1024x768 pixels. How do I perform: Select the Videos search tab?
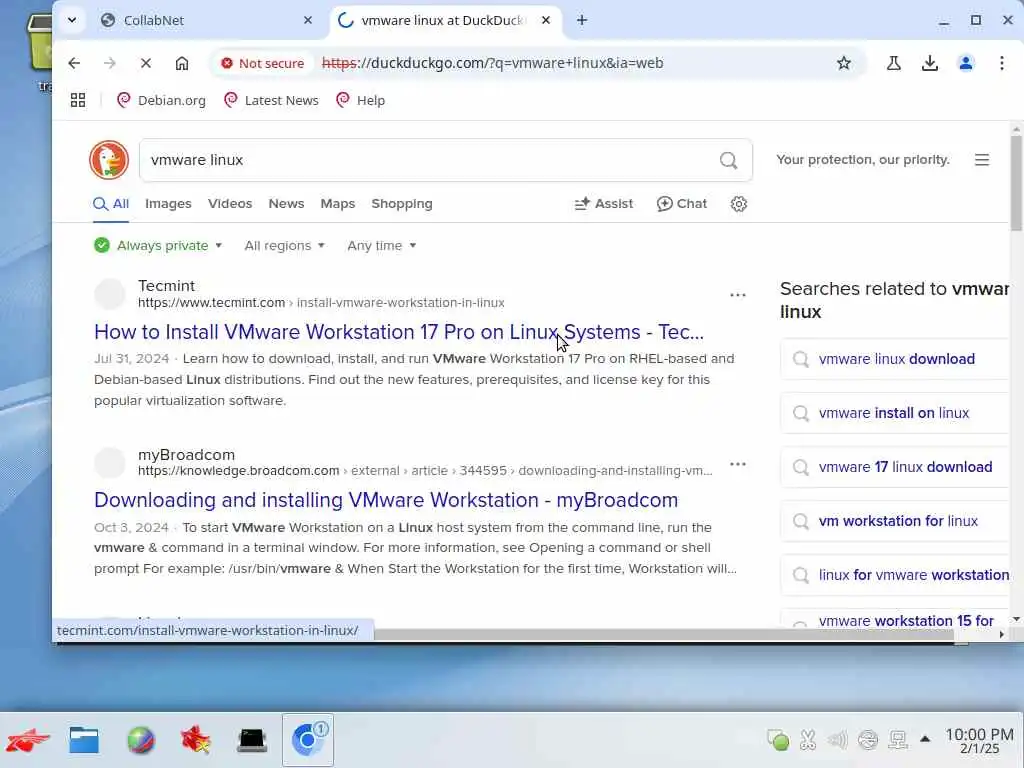(x=230, y=204)
